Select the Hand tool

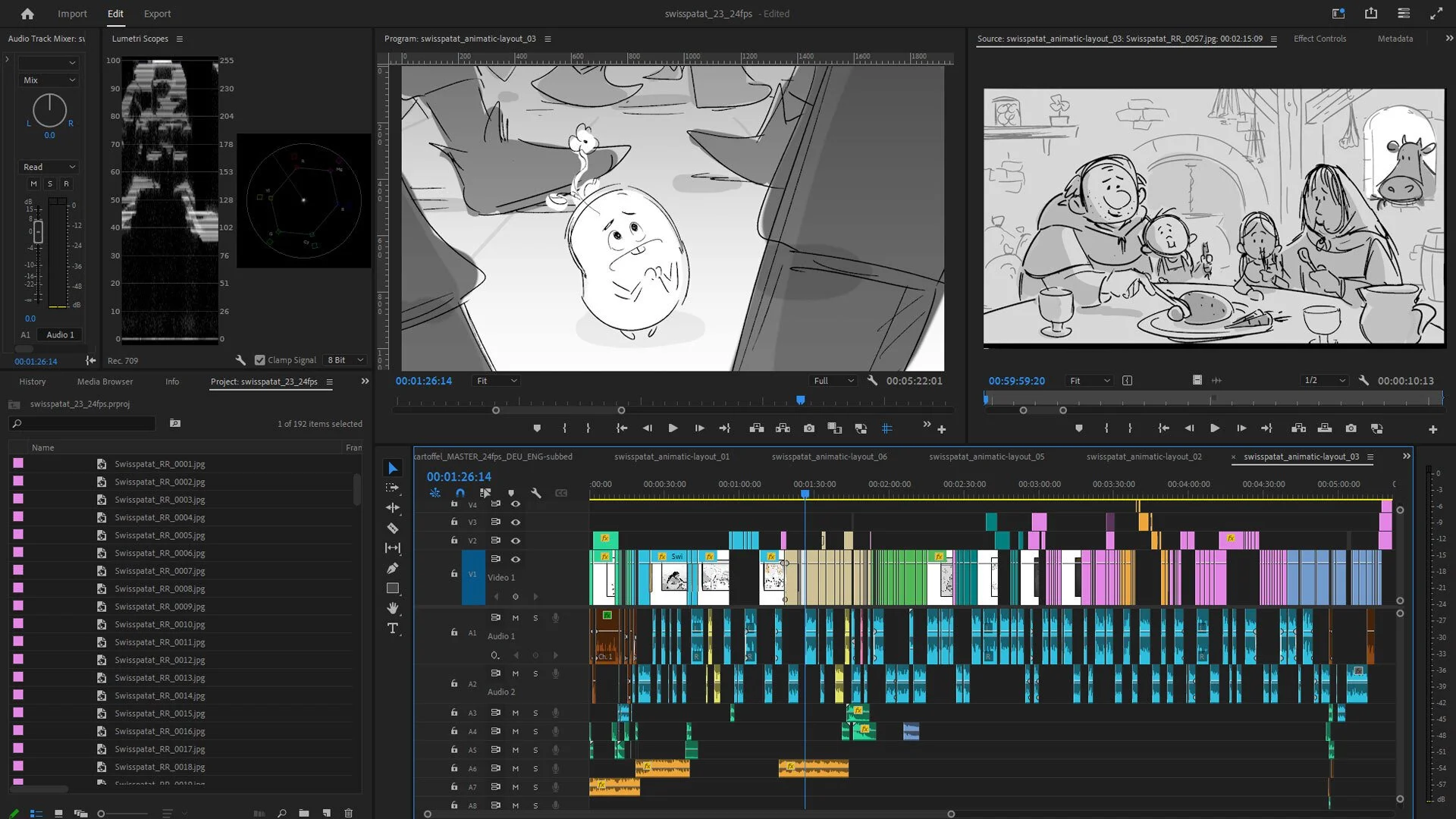coord(393,608)
